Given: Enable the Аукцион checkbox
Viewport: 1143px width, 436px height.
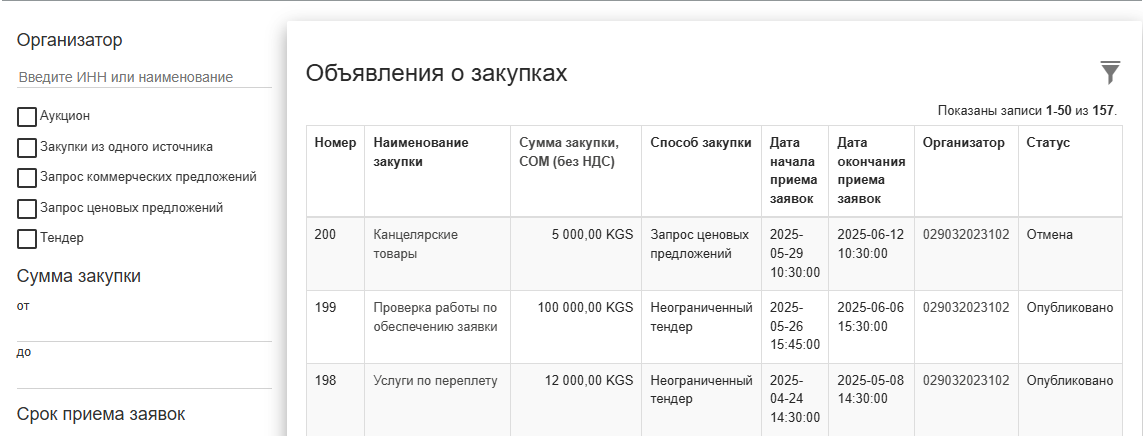Looking at the screenshot, I should point(26,117).
